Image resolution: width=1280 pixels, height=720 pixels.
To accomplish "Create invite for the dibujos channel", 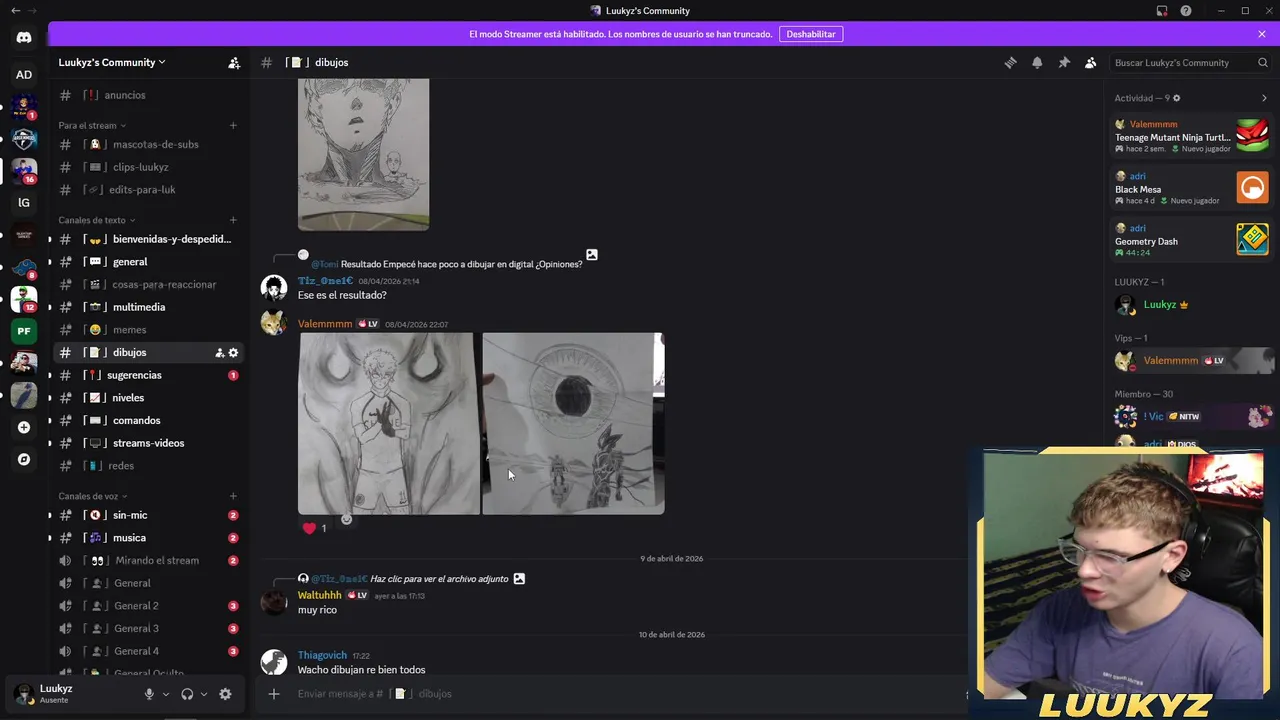I will pyautogui.click(x=220, y=352).
